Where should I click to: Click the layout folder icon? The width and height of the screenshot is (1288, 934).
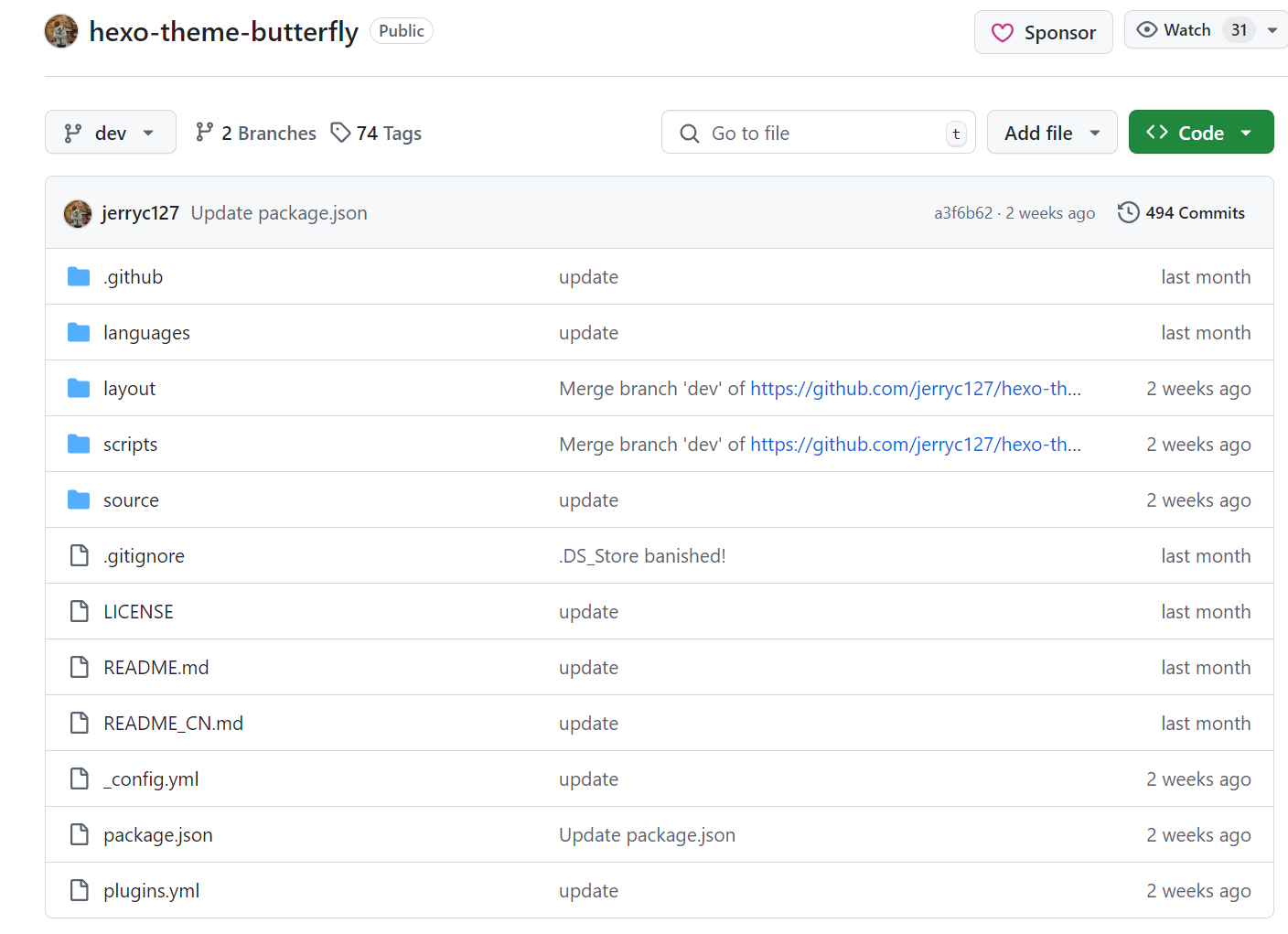tap(79, 388)
